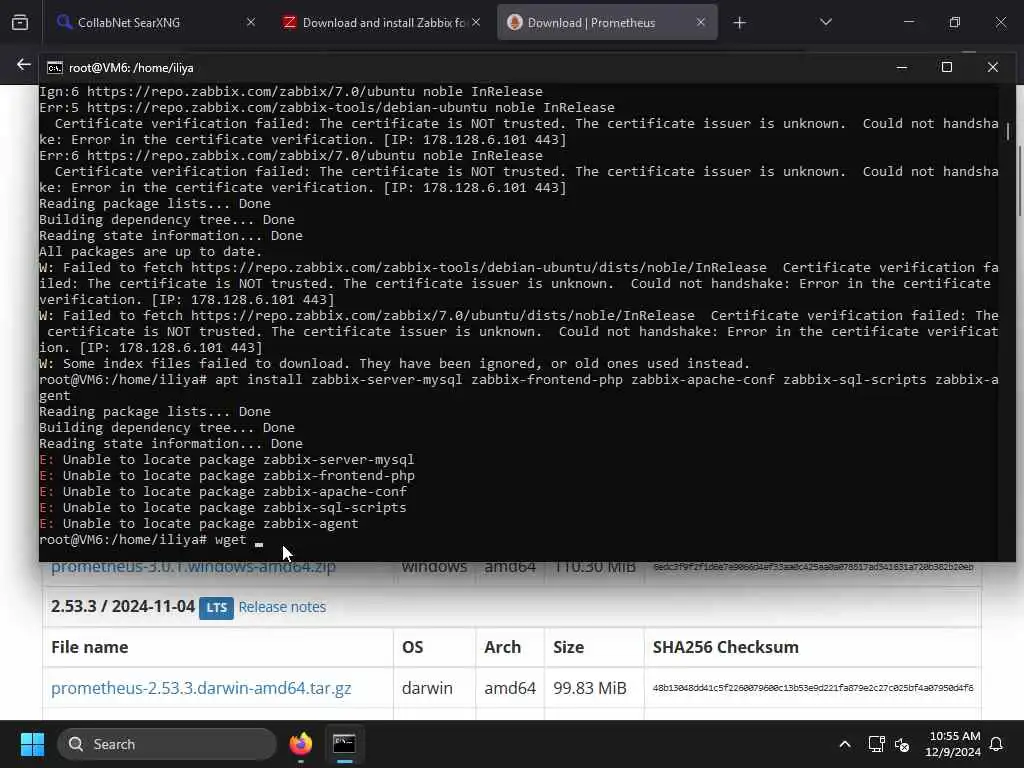The height and width of the screenshot is (768, 1024).
Task: Show hidden system tray icons
Action: 844,744
